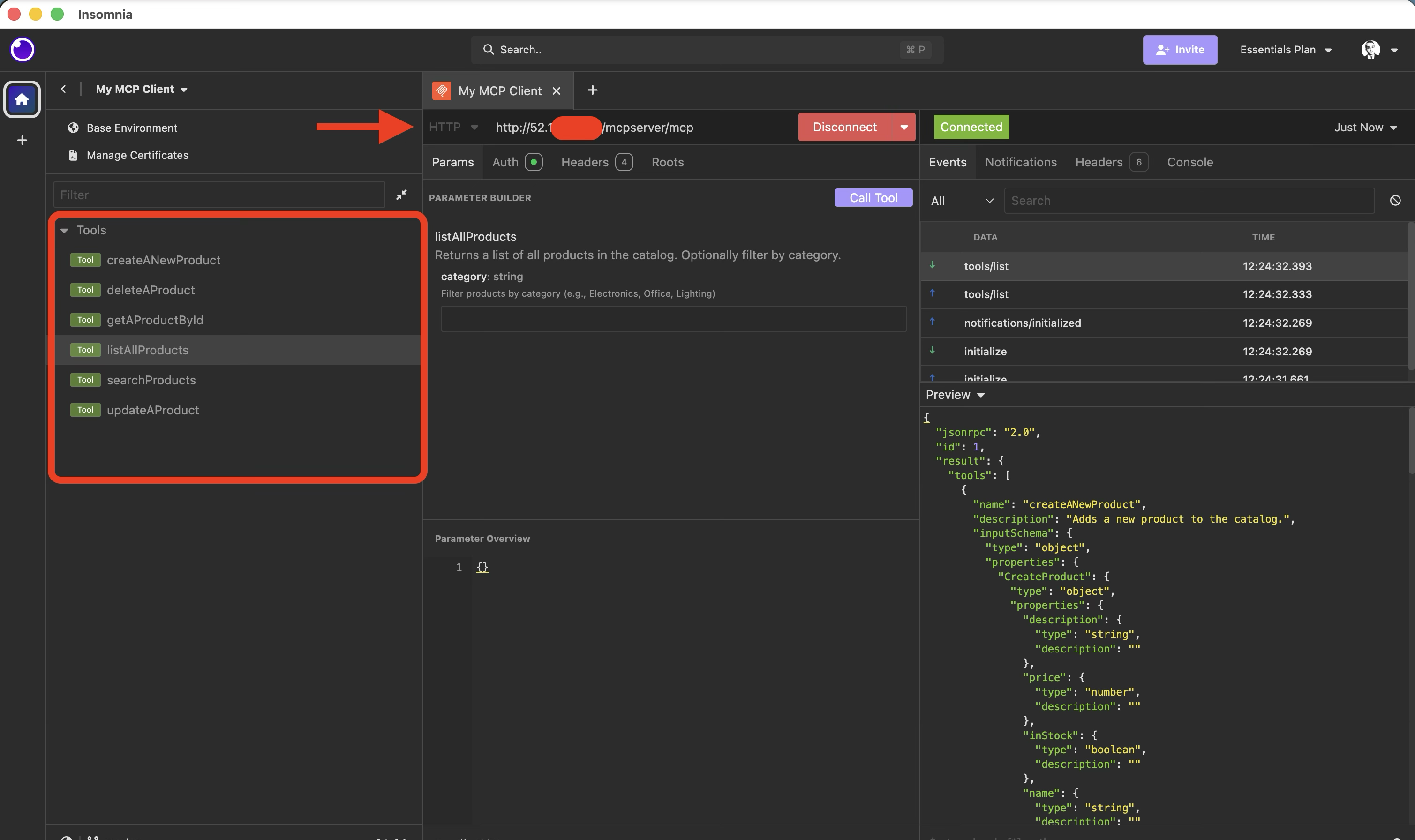Navigate back using the left chevron icon
The height and width of the screenshot is (840, 1415).
tap(63, 89)
